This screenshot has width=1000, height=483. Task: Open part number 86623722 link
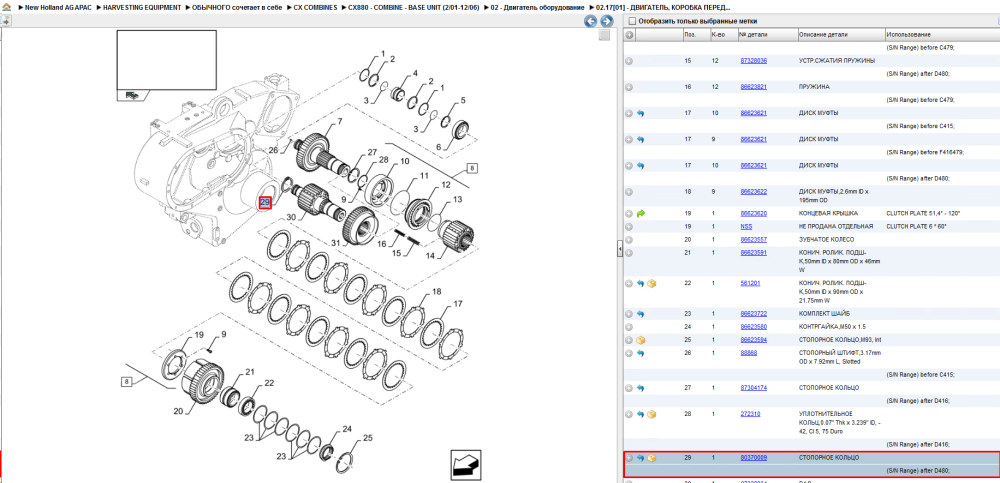(x=753, y=314)
